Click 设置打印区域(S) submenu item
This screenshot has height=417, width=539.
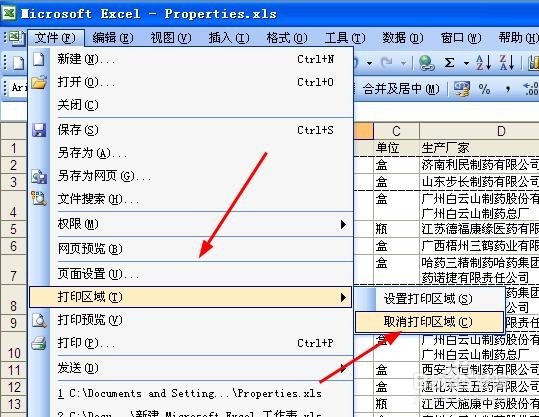pos(429,299)
